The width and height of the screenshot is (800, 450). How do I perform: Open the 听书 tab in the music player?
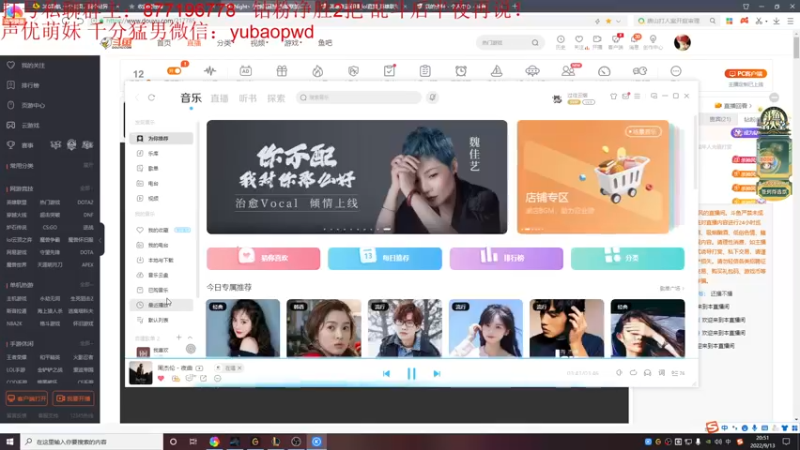248,98
